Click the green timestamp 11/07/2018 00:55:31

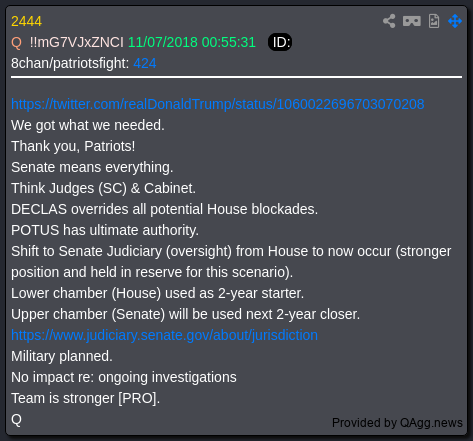[192, 43]
